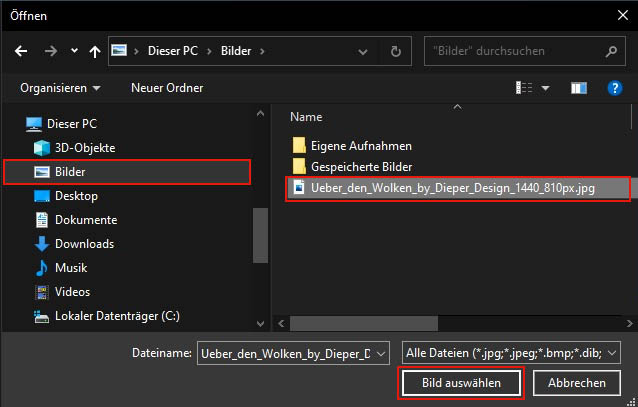The height and width of the screenshot is (407, 638).
Task: Click the search magnifier icon
Action: coord(611,50)
